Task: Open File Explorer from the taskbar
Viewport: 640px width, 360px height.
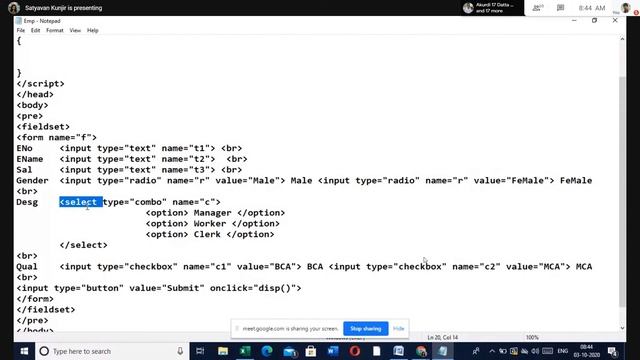Action: click(223, 351)
